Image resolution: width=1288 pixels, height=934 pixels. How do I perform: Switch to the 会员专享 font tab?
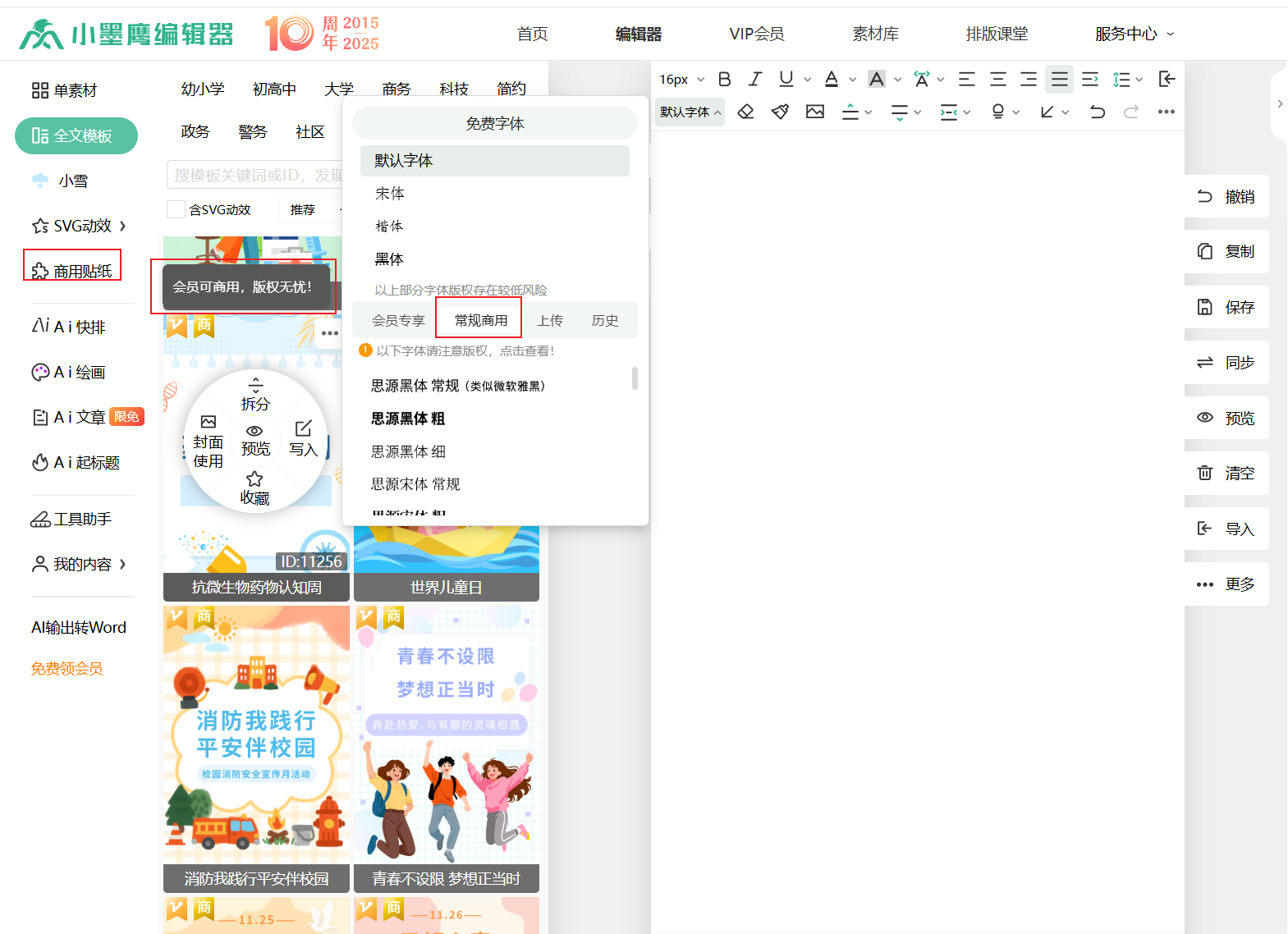pyautogui.click(x=398, y=320)
